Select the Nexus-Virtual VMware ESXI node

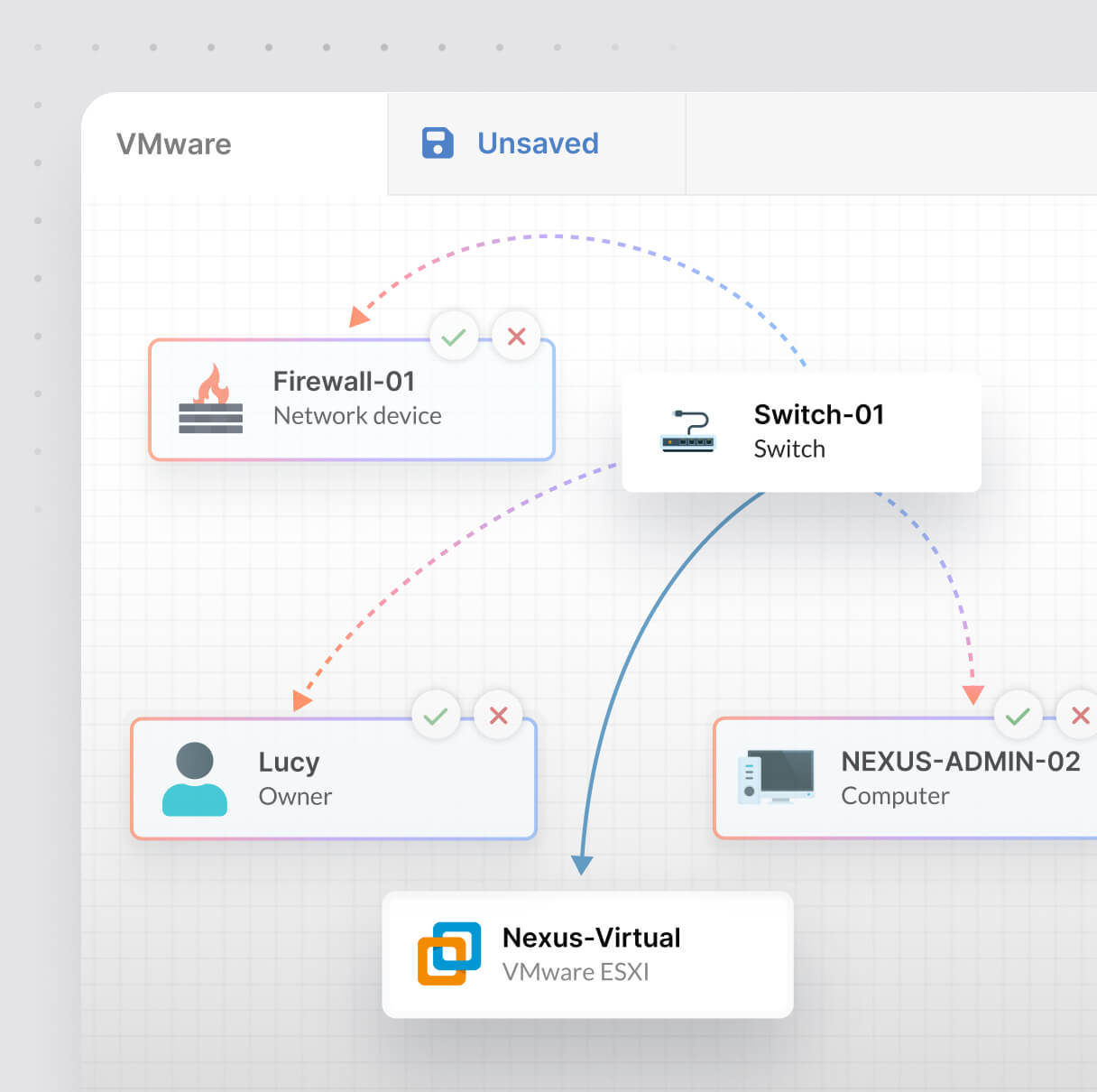point(586,954)
